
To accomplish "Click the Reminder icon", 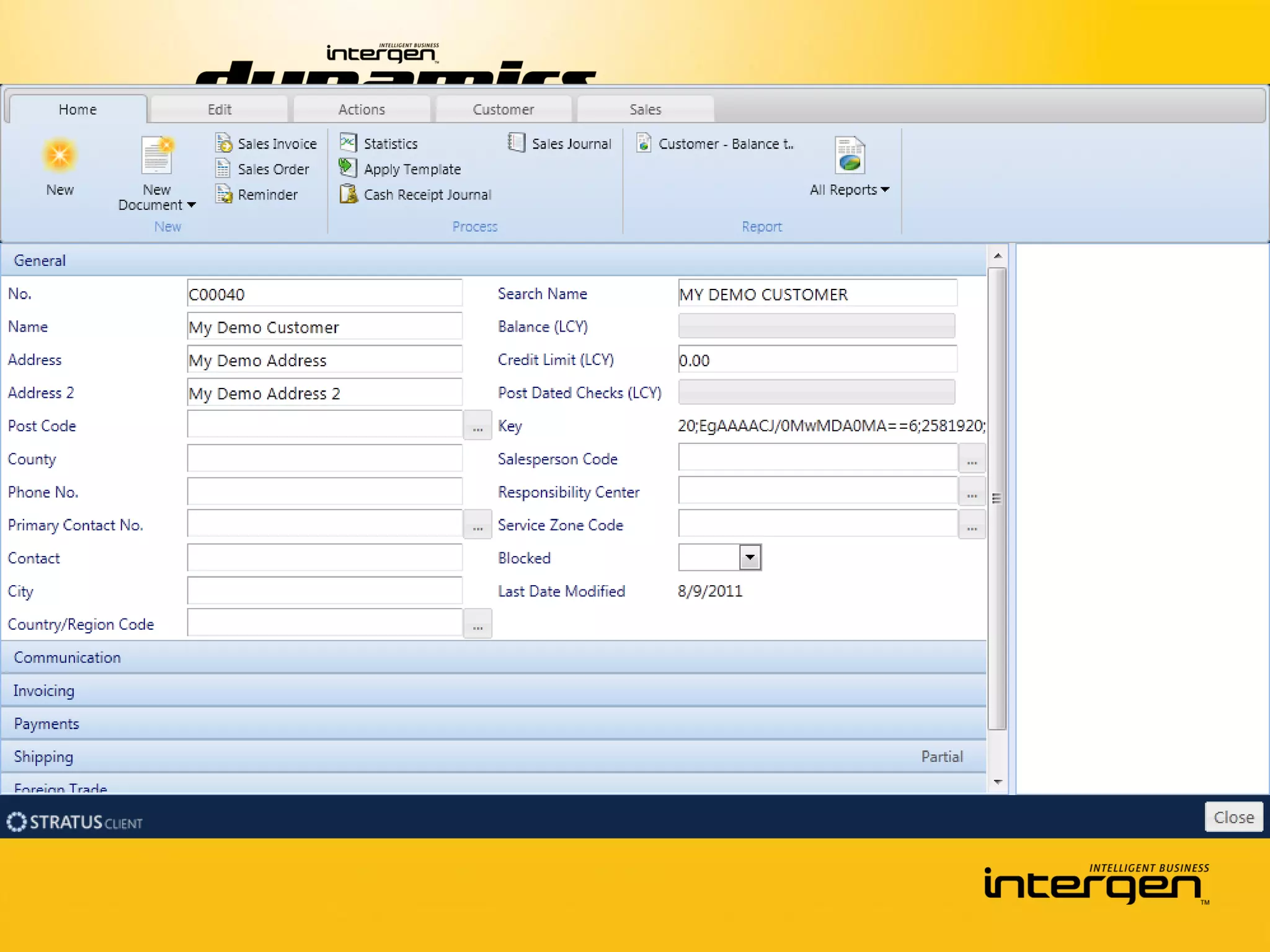I will (x=223, y=194).
